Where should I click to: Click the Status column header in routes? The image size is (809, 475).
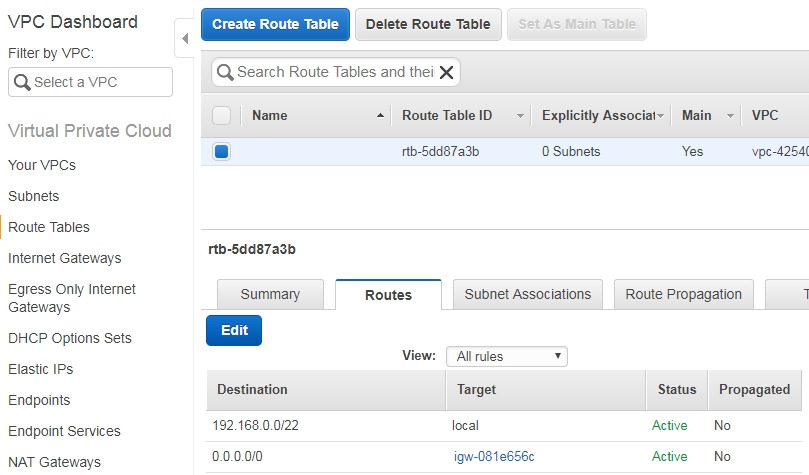pos(677,389)
